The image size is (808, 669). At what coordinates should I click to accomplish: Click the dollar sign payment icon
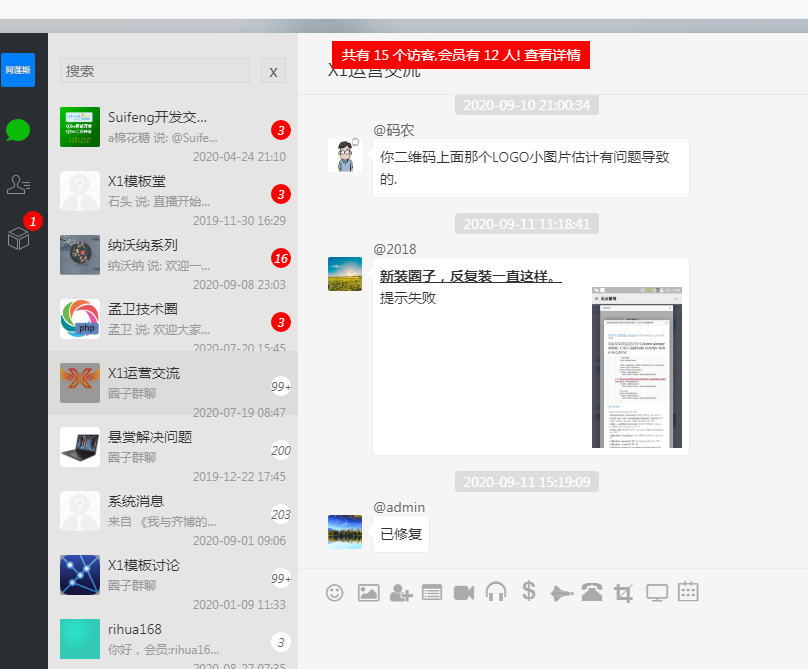(529, 591)
